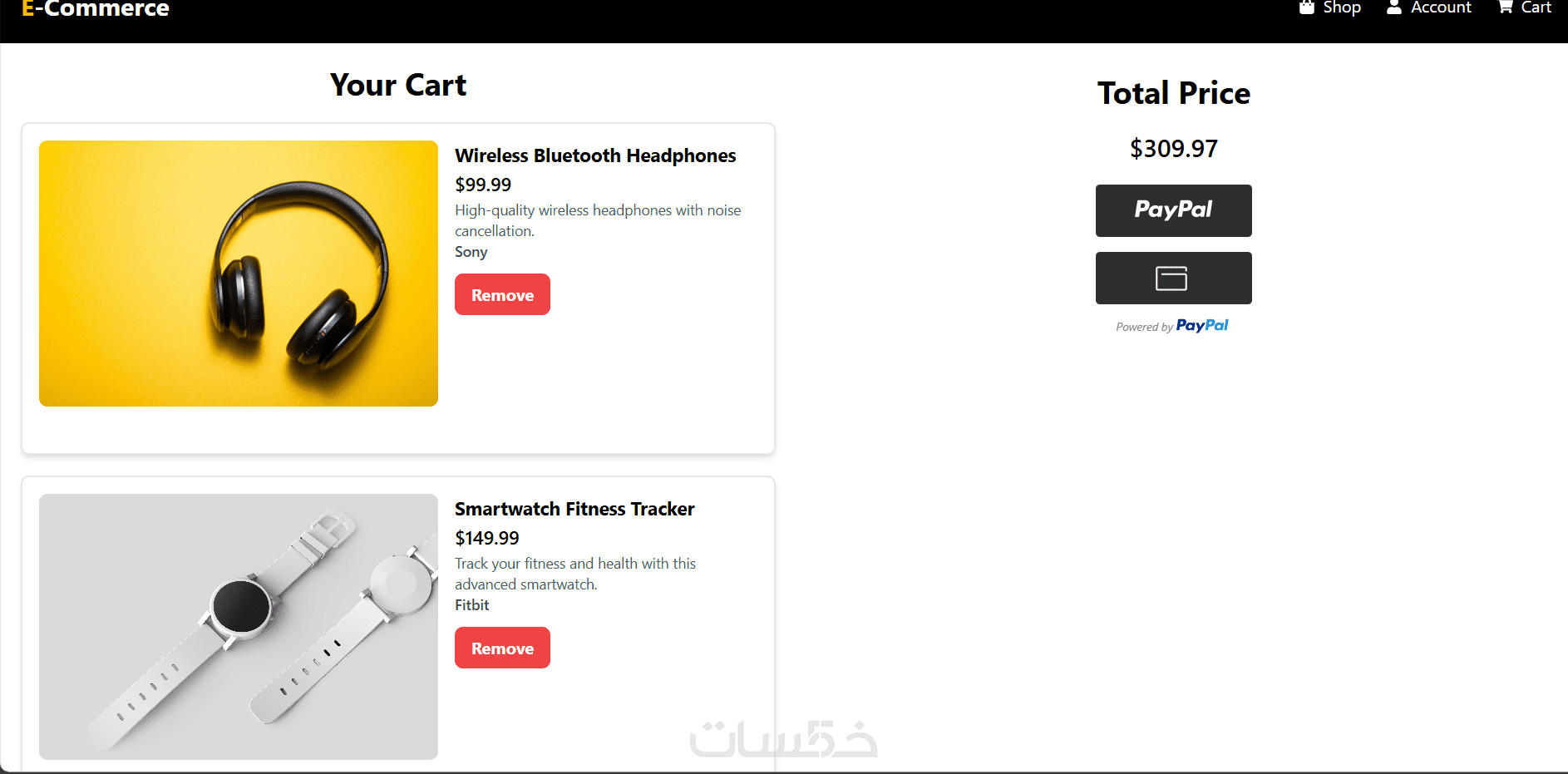Select the Wireless Bluetooth Headphones title
This screenshot has height=774, width=1568.
[x=595, y=155]
